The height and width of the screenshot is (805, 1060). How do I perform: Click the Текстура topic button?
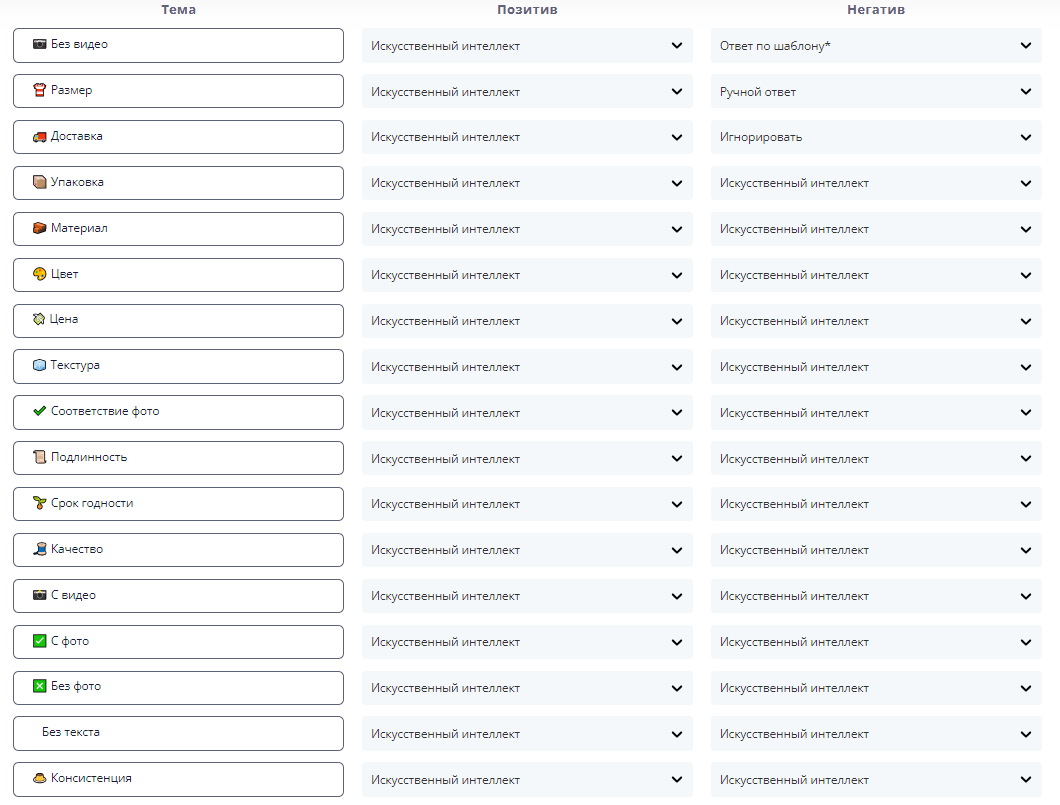tap(178, 366)
